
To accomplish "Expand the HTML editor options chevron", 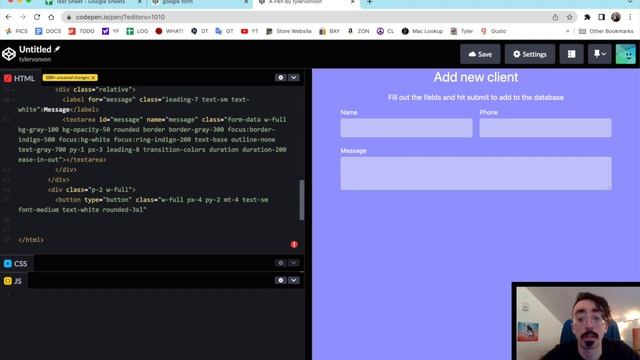I will pyautogui.click(x=293, y=78).
